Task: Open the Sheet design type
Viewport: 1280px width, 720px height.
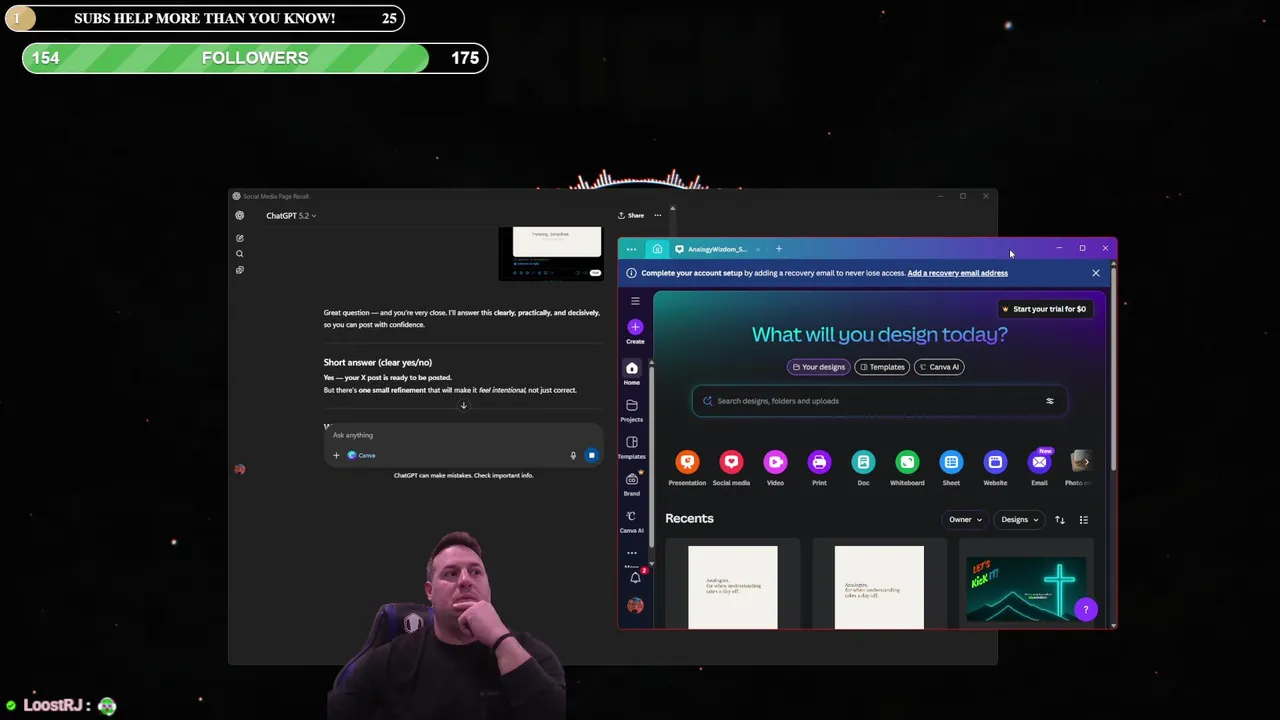Action: pos(951,462)
